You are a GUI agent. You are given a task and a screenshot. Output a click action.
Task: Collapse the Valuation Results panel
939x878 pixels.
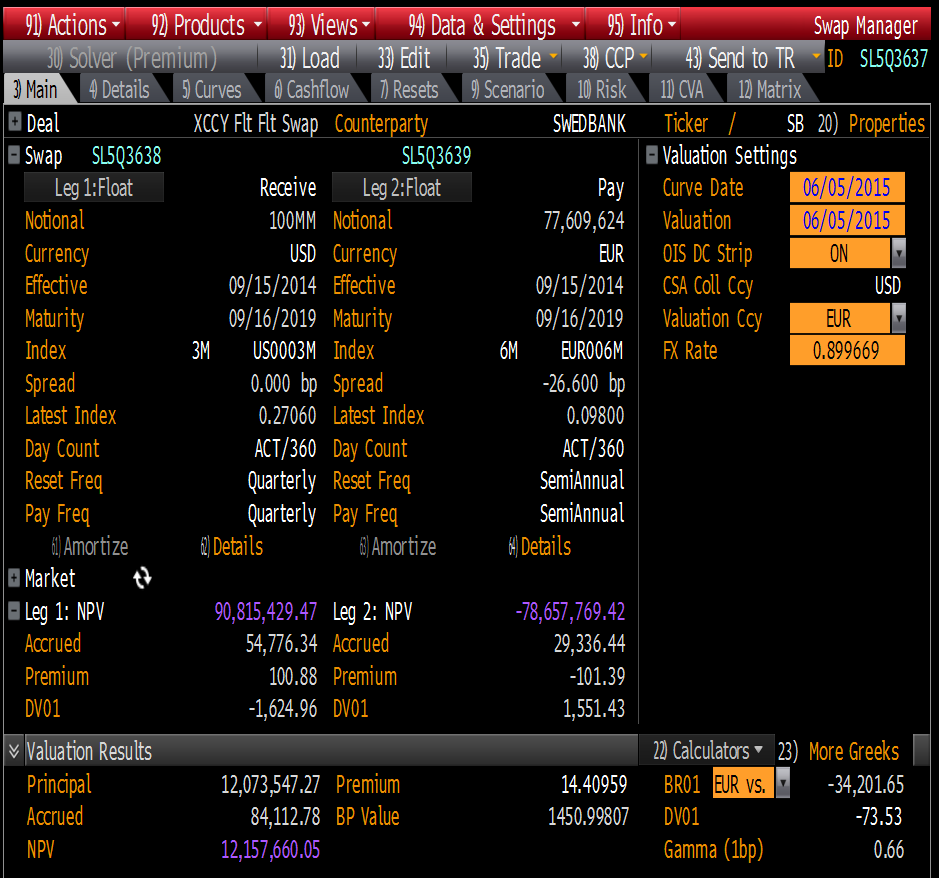(11, 751)
